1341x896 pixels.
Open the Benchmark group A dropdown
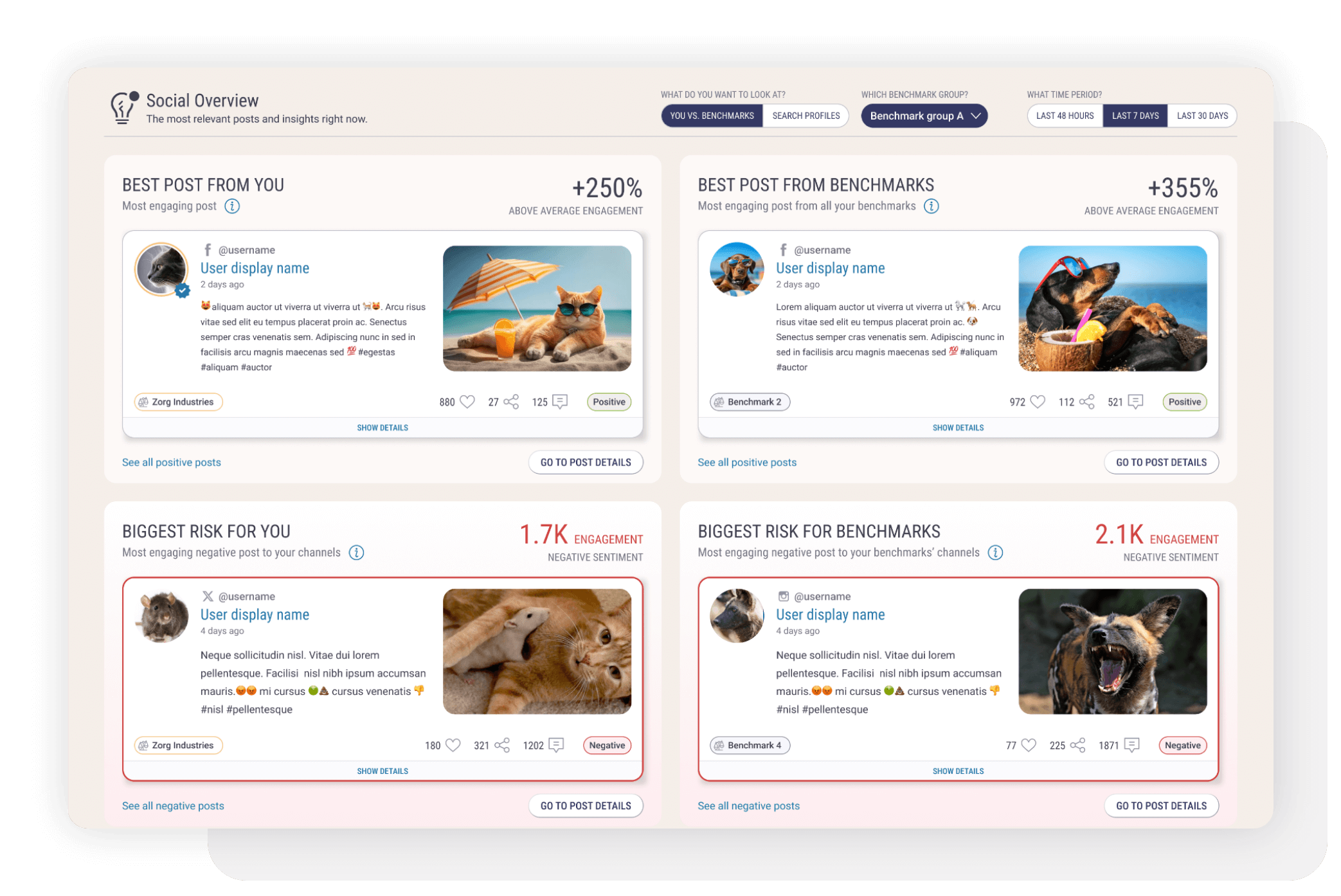[x=924, y=116]
